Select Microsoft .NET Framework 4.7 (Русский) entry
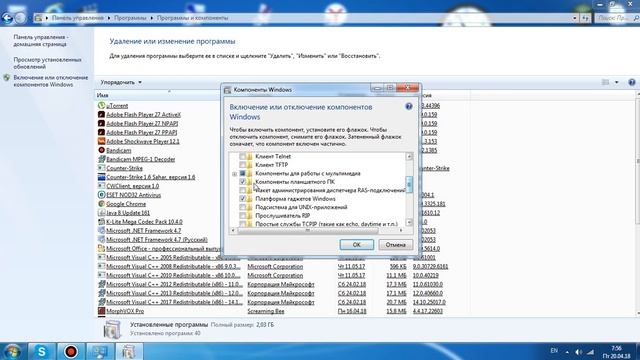 pyautogui.click(x=157, y=240)
